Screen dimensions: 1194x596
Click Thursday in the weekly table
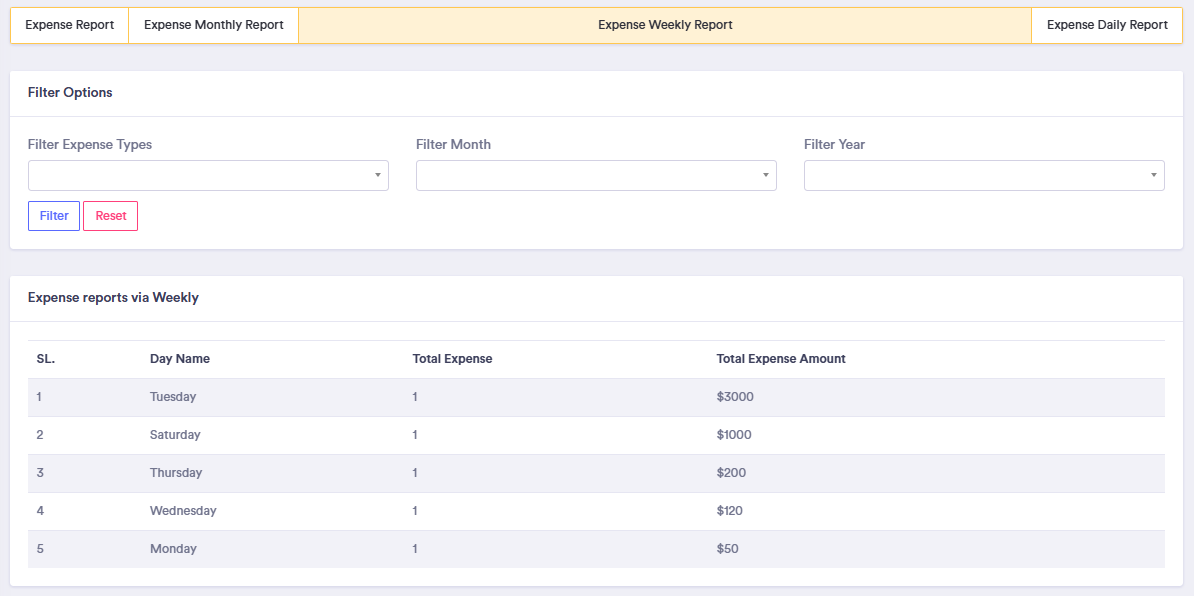[x=176, y=473]
